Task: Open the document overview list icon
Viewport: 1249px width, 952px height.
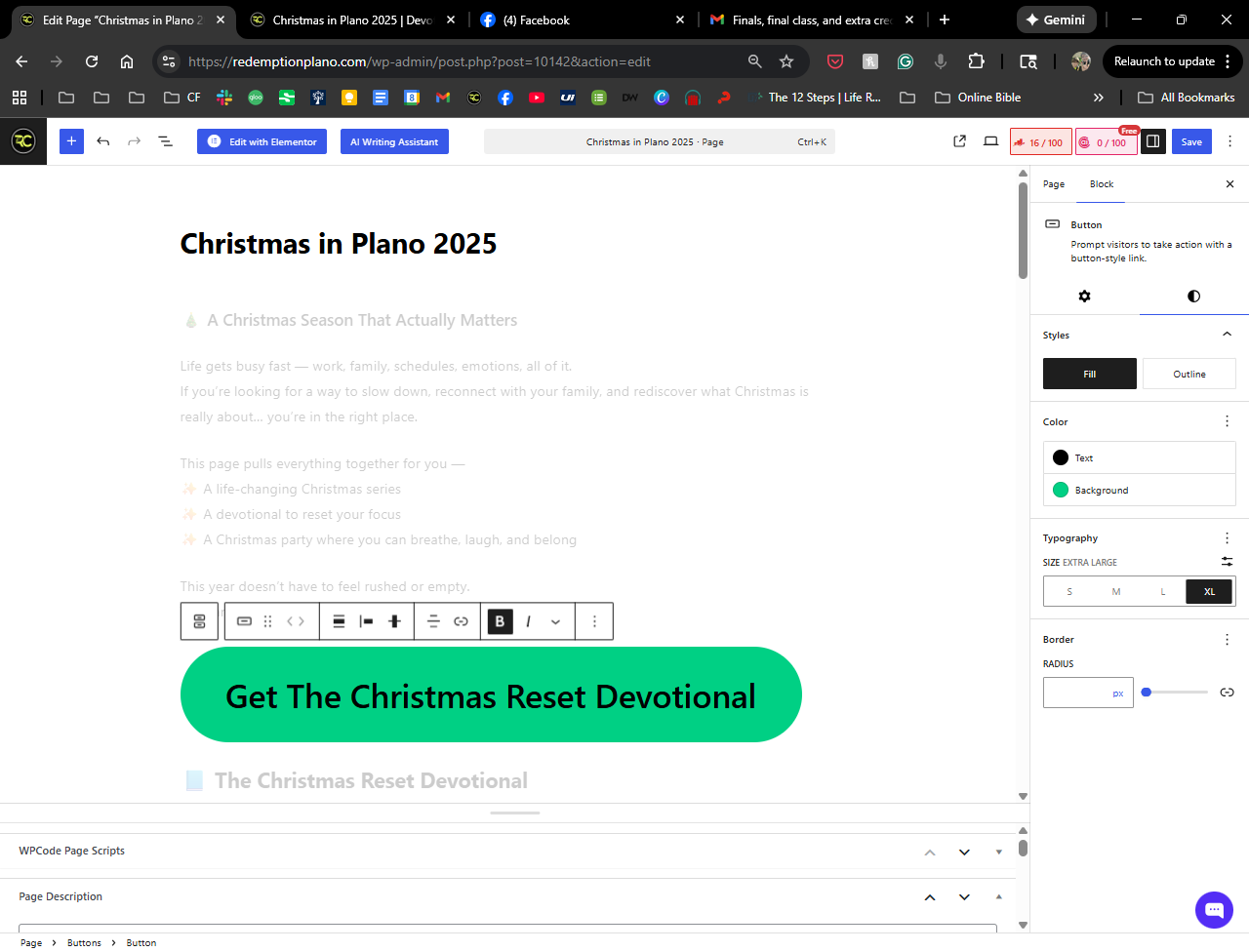Action: [x=166, y=141]
